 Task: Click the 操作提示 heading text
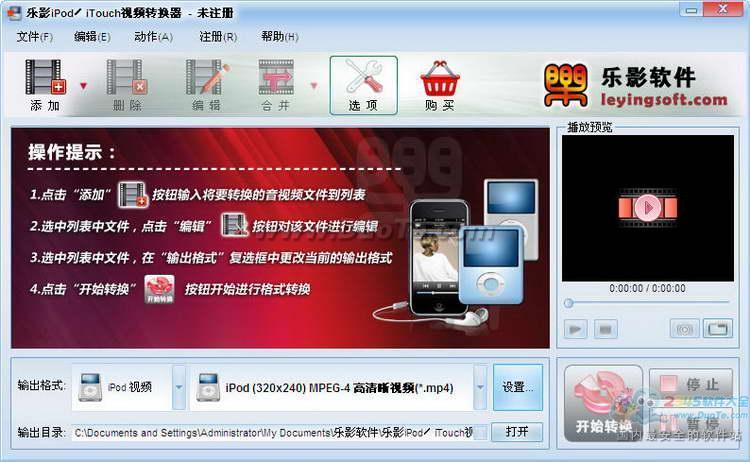click(72, 152)
